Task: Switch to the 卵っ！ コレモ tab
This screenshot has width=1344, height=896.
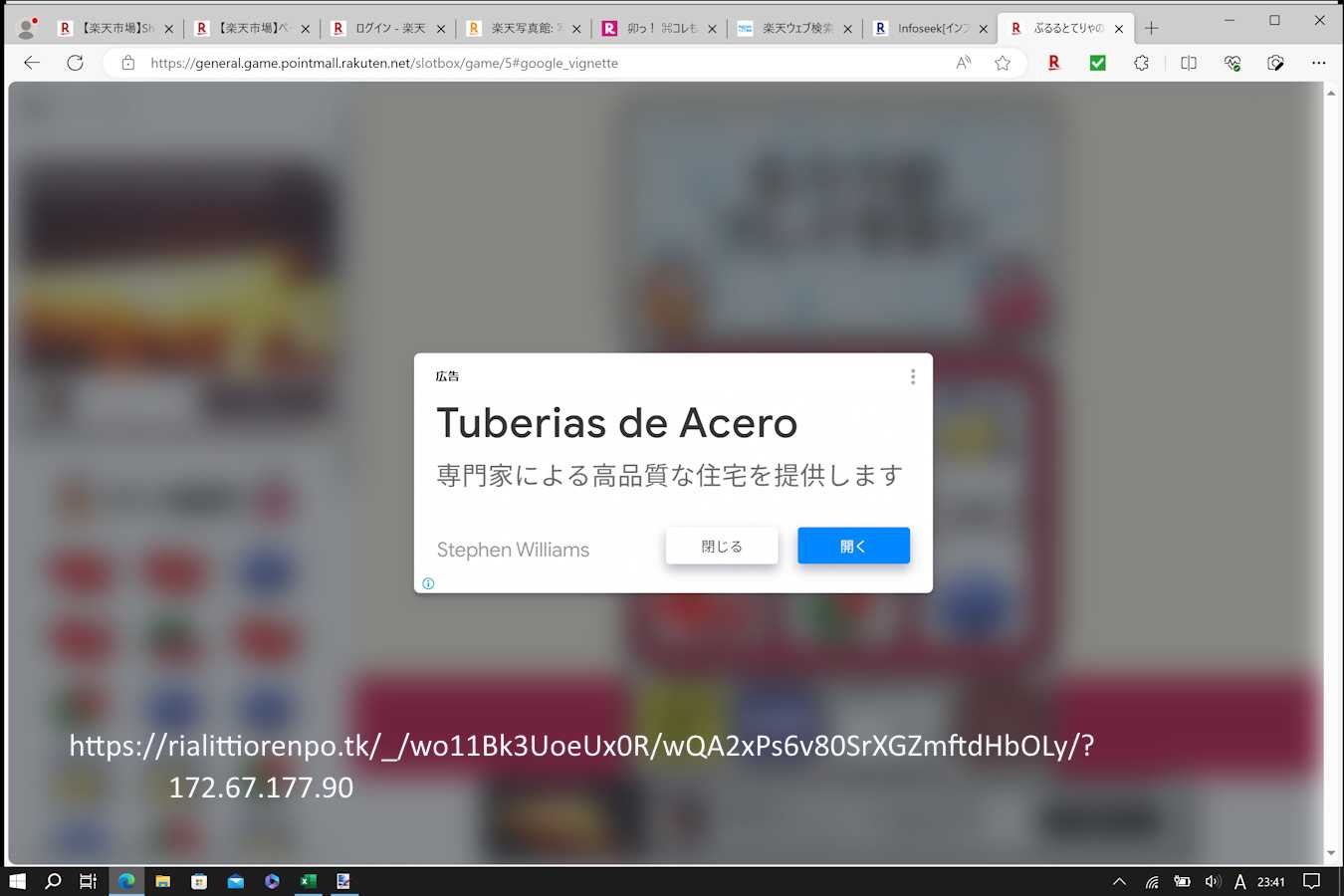Action: pyautogui.click(x=659, y=28)
